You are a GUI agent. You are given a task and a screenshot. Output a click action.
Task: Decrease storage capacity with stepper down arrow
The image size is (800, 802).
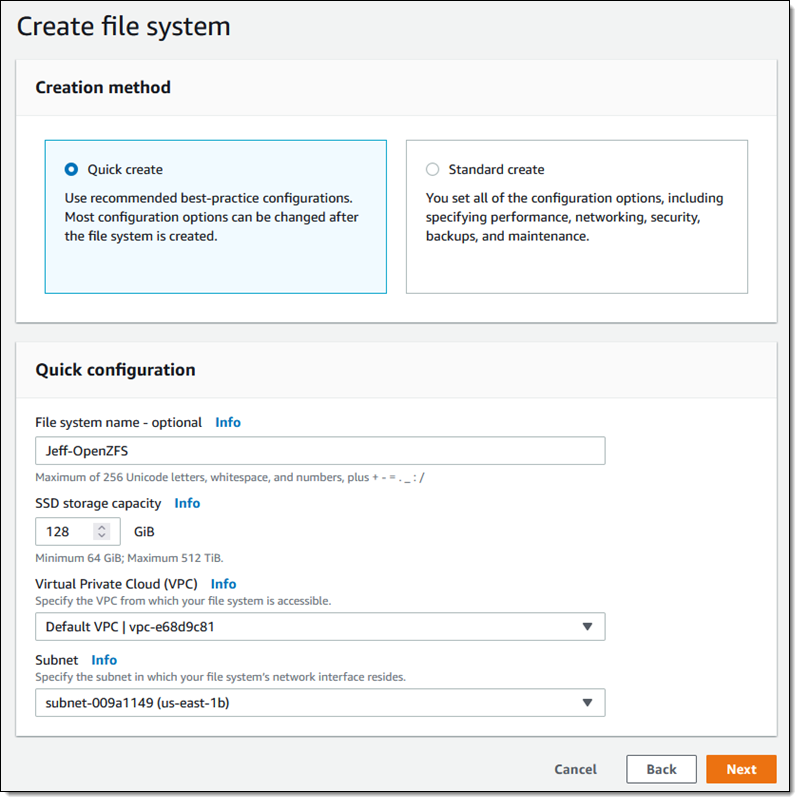point(102,536)
